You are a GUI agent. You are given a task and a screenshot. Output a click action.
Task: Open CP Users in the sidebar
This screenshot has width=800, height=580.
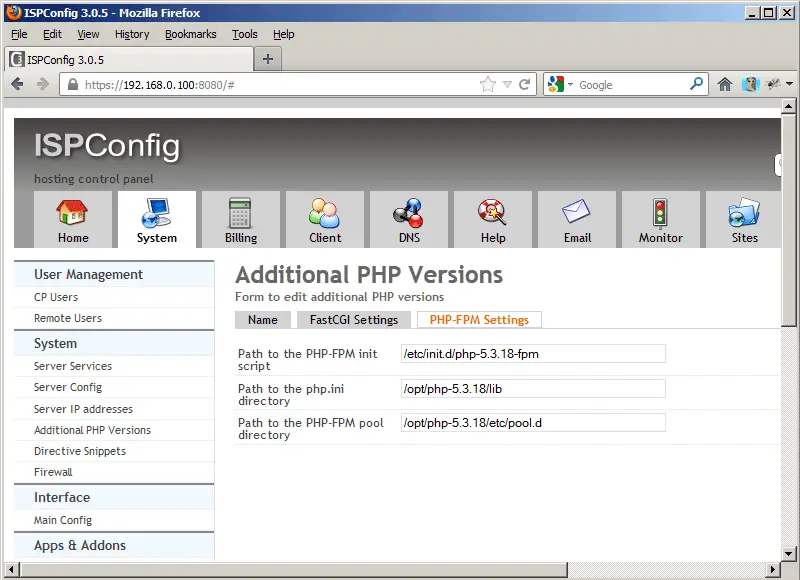pyautogui.click(x=56, y=297)
